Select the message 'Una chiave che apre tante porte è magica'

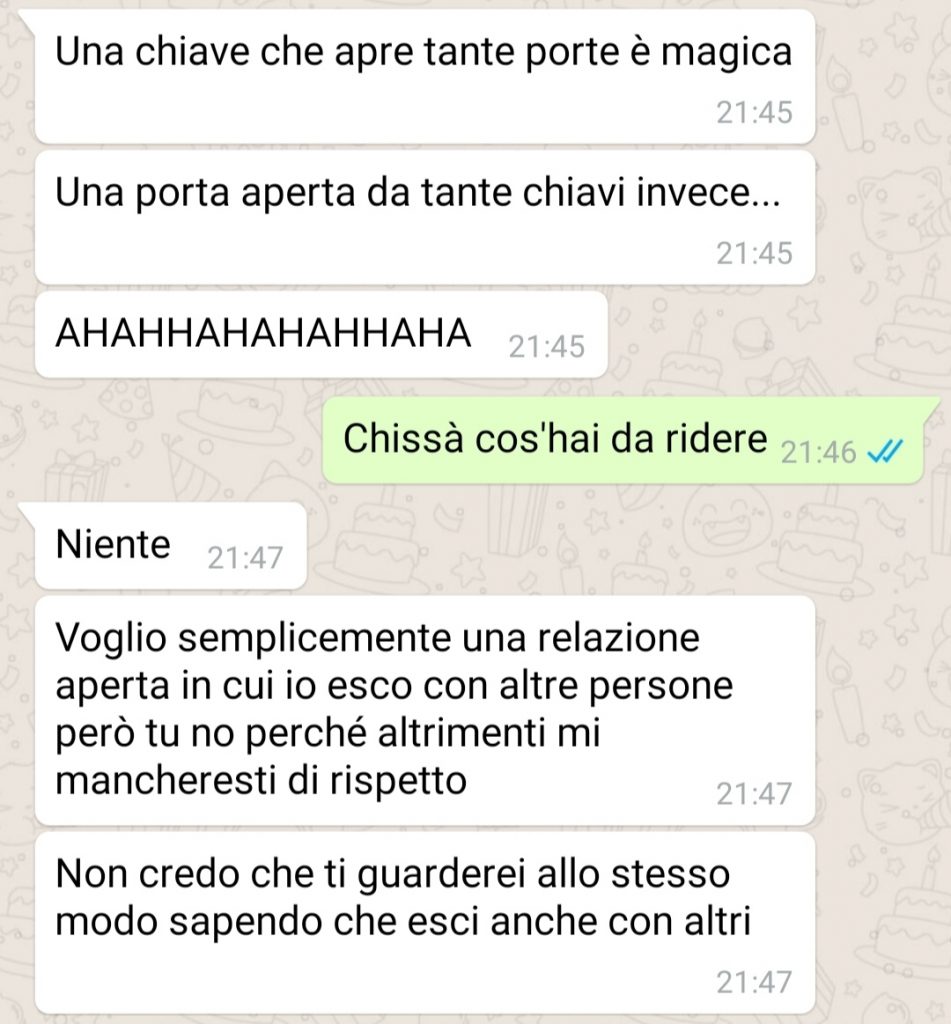pyautogui.click(x=425, y=76)
